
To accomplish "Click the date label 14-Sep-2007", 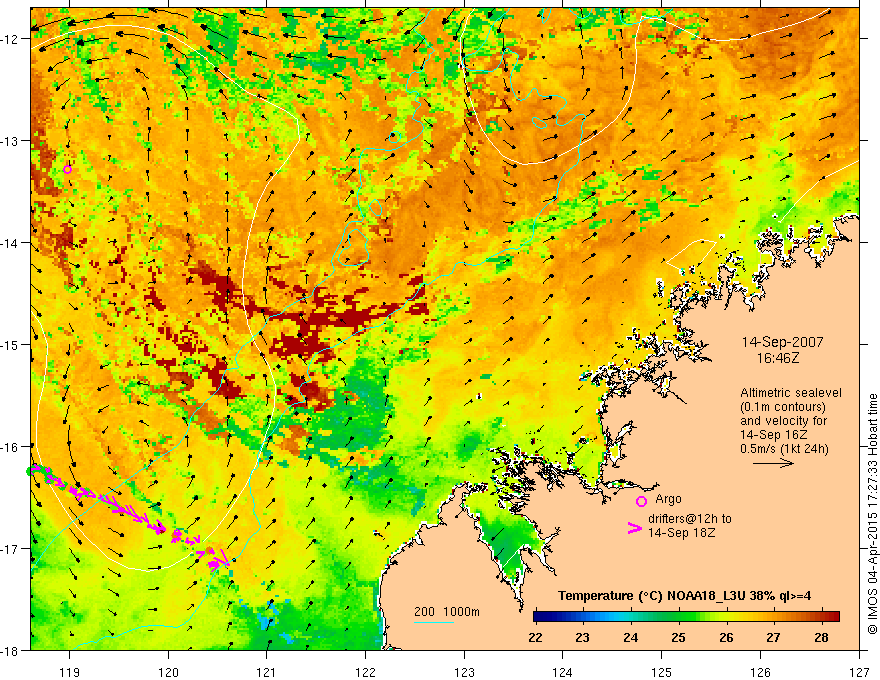I will coord(782,342).
